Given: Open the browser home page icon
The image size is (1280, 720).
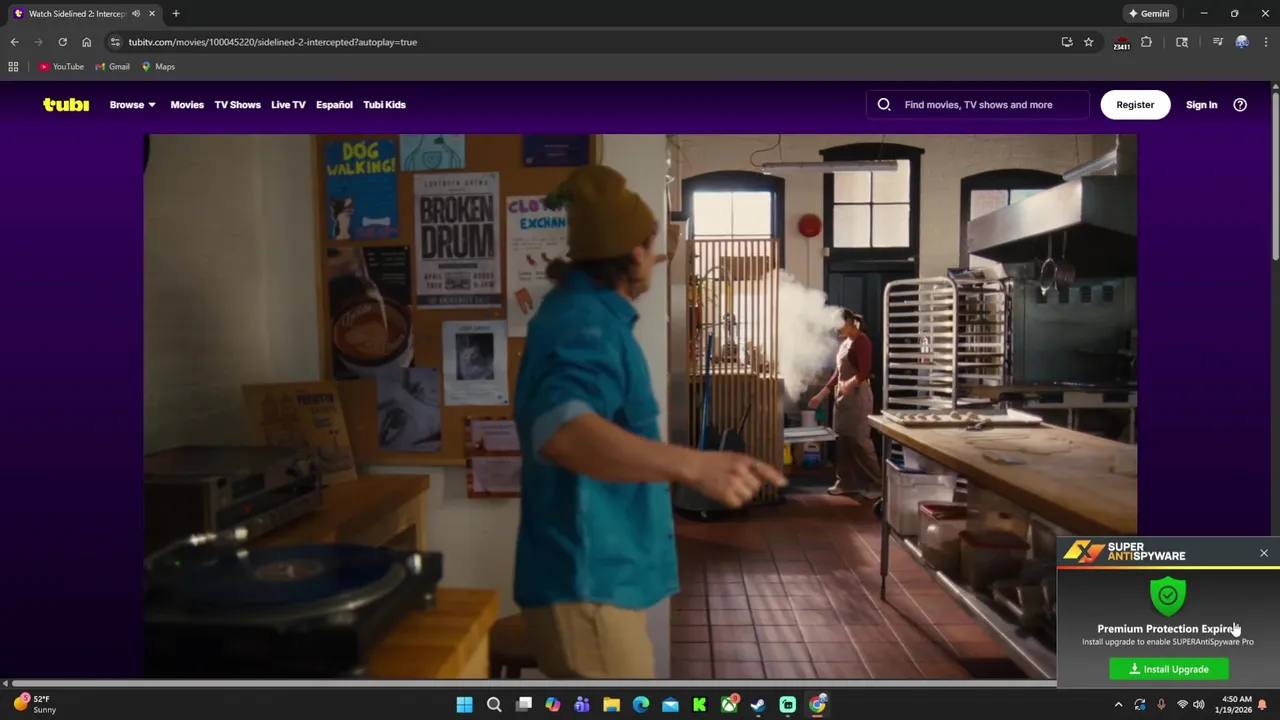Looking at the screenshot, I should (87, 42).
